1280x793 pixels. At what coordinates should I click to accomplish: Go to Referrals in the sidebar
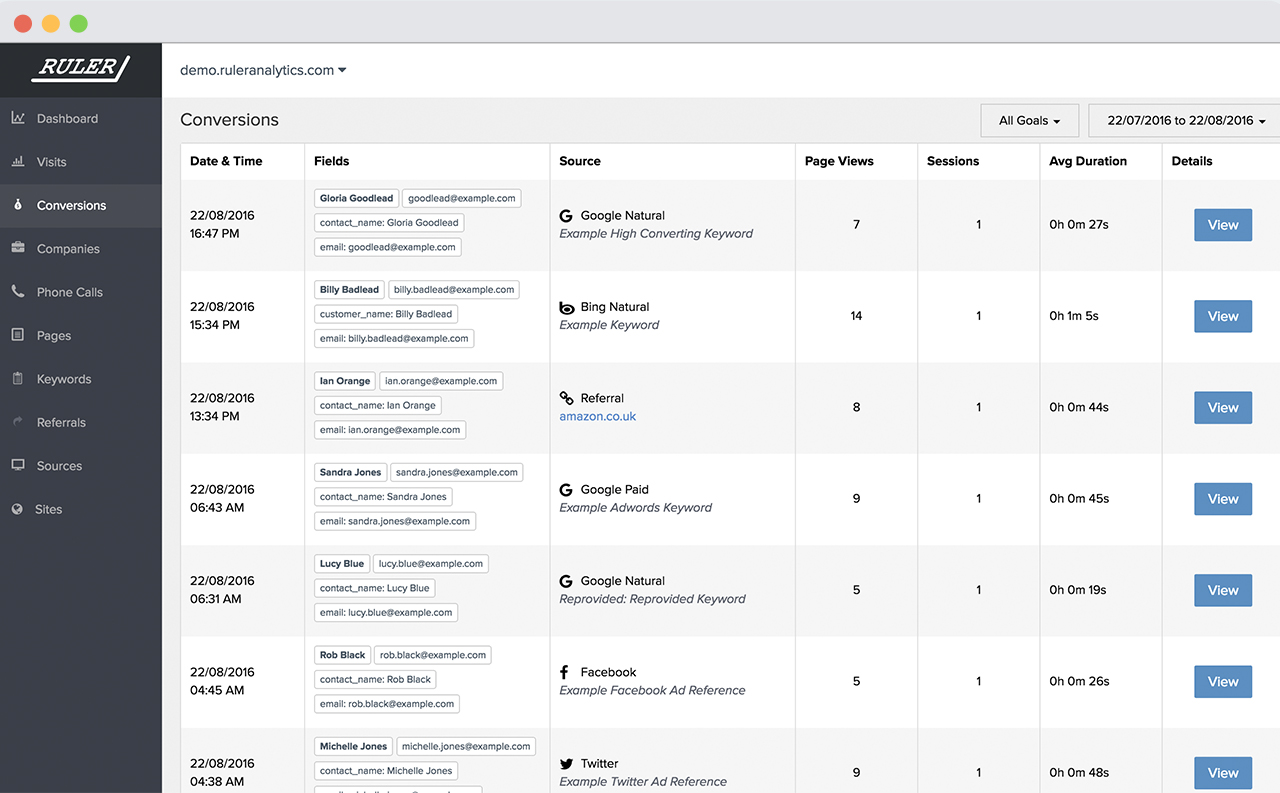pos(81,423)
